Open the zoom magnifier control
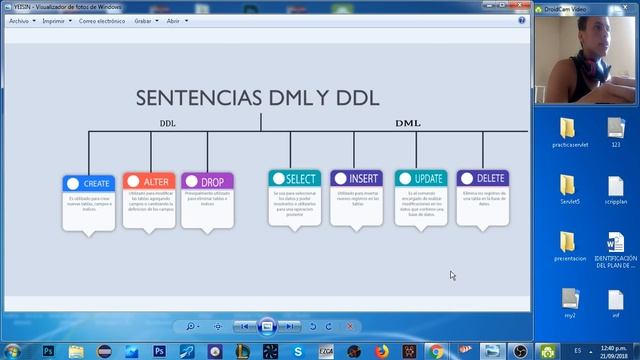640x360 pixels. tap(192, 327)
